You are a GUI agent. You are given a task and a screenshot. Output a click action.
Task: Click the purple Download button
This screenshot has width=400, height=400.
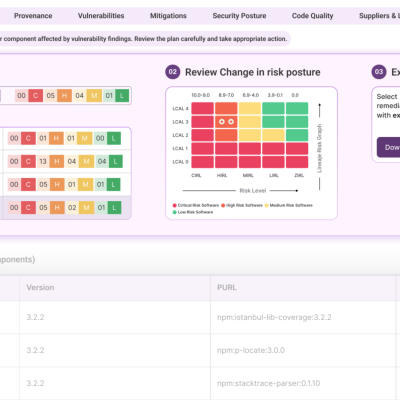[389, 147]
